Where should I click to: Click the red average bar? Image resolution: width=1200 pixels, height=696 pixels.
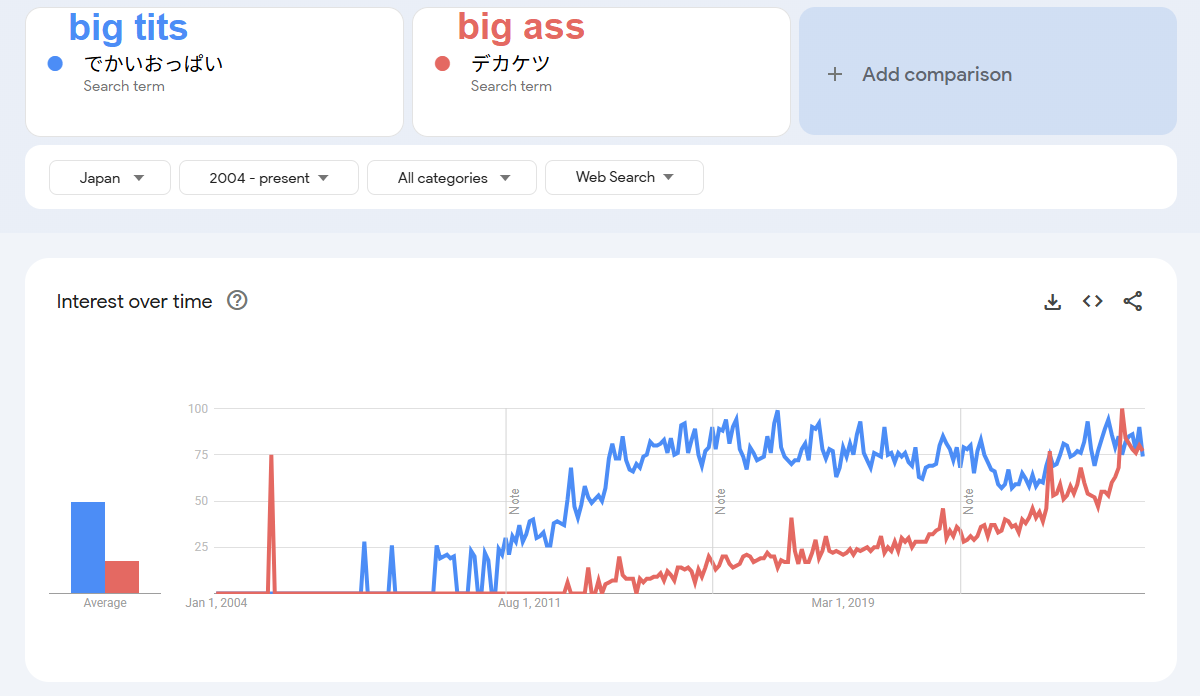[x=122, y=577]
